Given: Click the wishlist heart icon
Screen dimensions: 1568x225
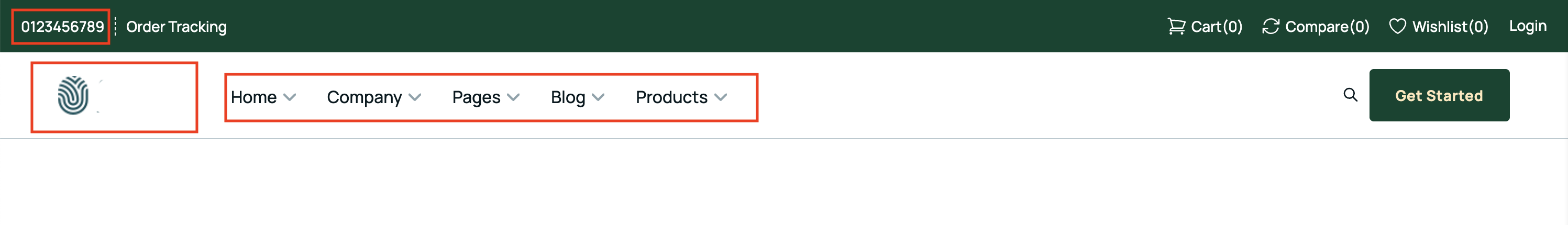Looking at the screenshot, I should point(1398,26).
